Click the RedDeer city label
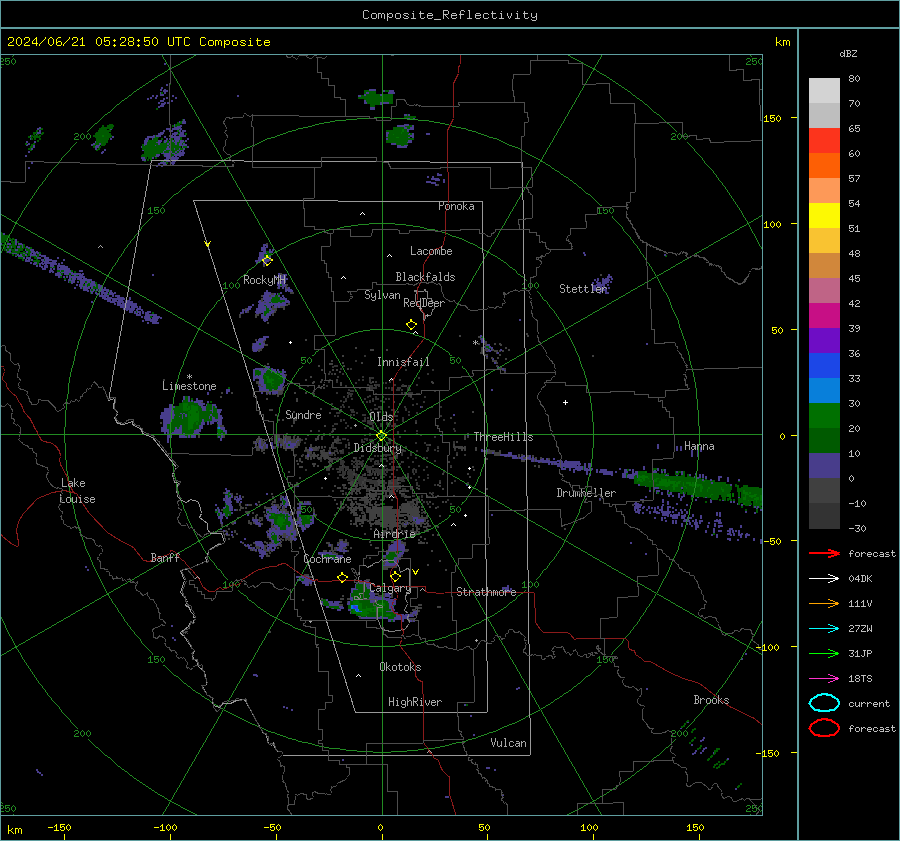The height and width of the screenshot is (841, 900). [x=424, y=303]
